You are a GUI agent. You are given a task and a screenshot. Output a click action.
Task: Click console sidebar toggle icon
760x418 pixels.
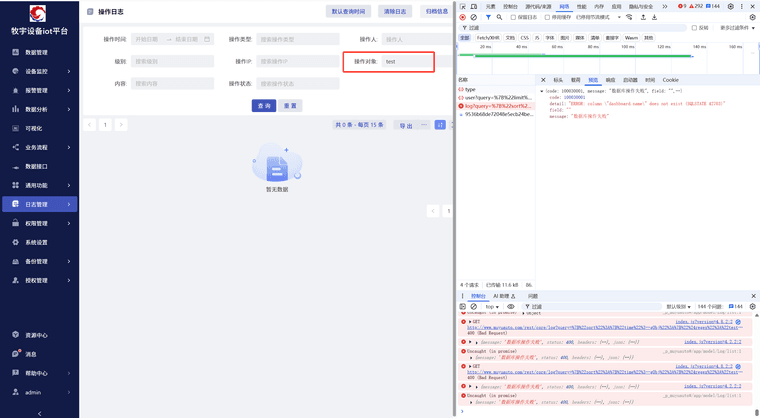[x=462, y=306]
